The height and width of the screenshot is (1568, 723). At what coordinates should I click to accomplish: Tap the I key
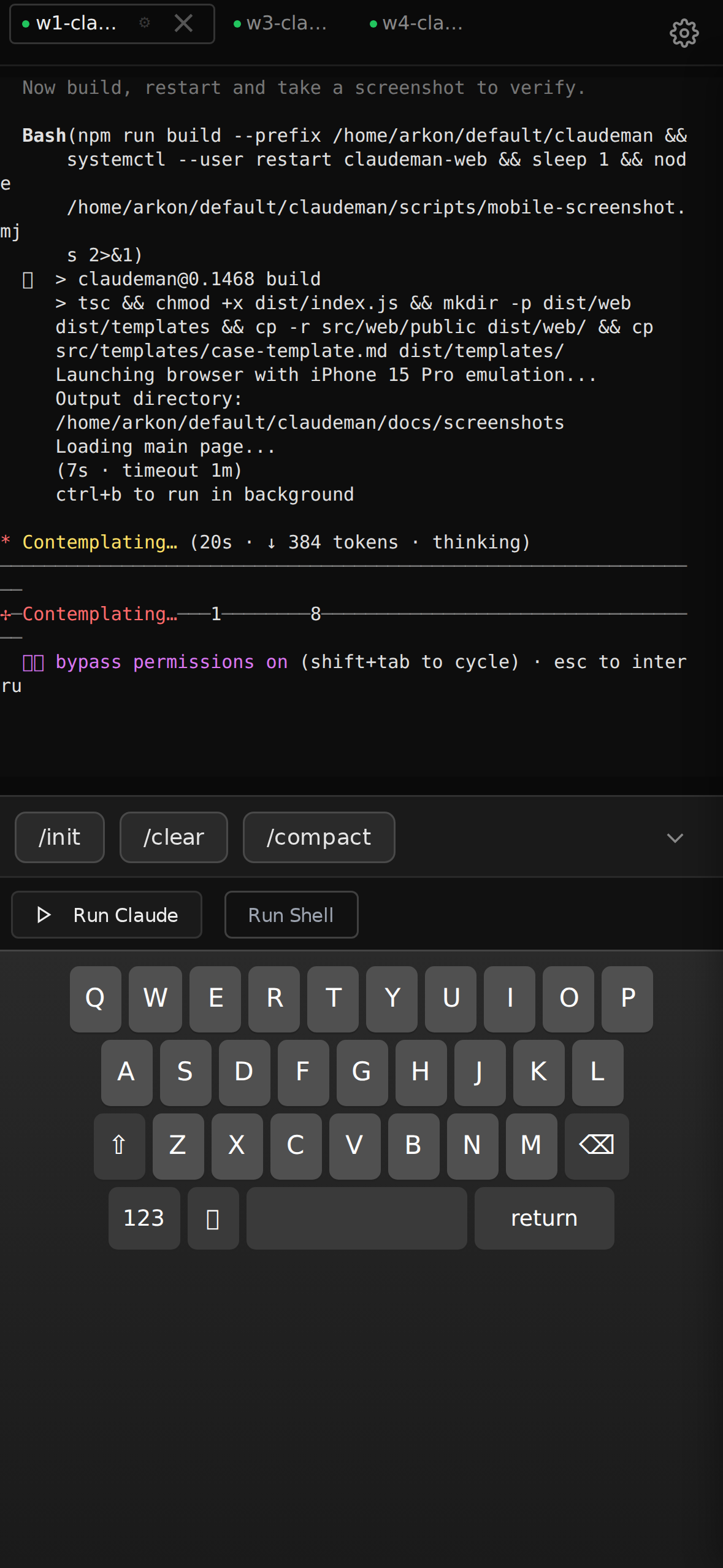click(x=510, y=998)
